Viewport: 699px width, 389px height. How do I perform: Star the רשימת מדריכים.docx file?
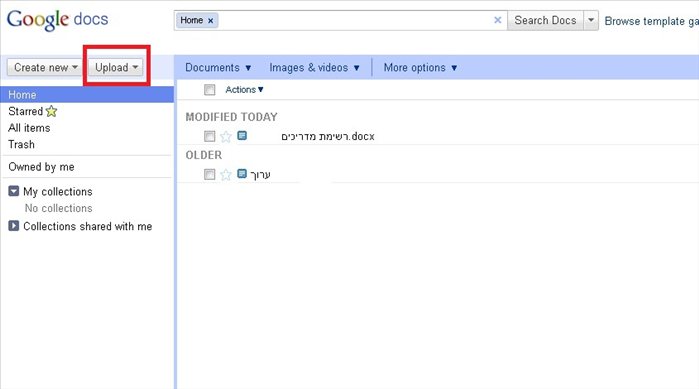coord(226,136)
